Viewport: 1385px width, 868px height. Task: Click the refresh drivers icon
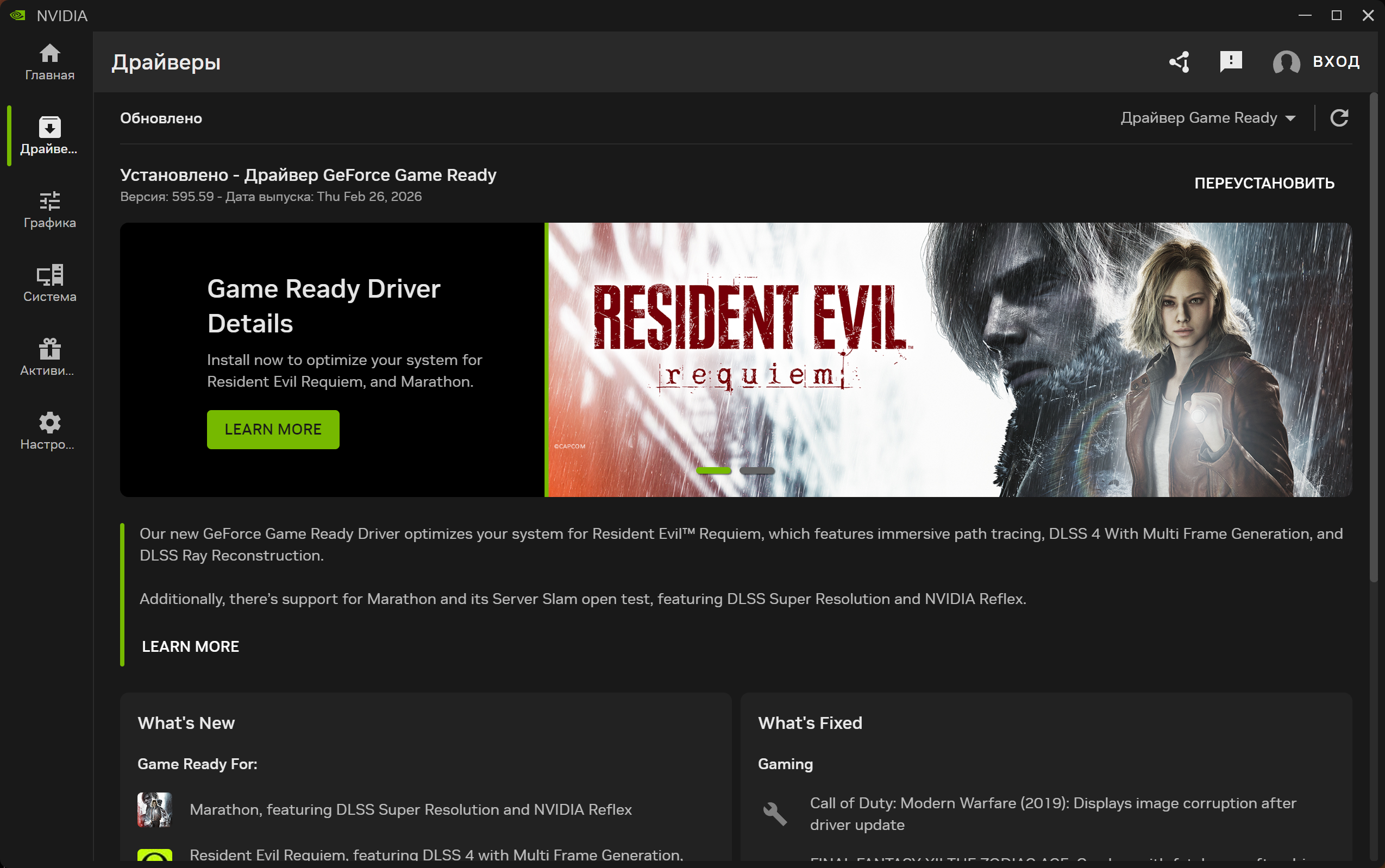[x=1339, y=118]
